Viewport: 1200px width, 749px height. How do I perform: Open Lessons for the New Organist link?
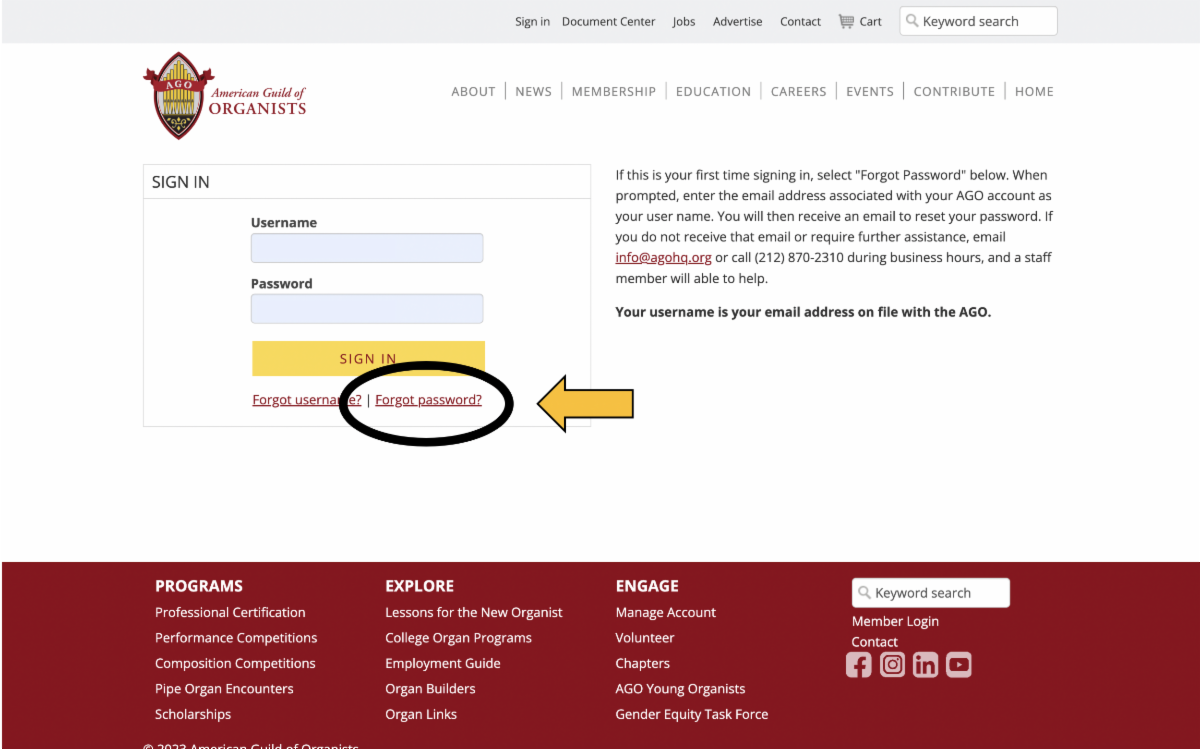click(x=474, y=613)
